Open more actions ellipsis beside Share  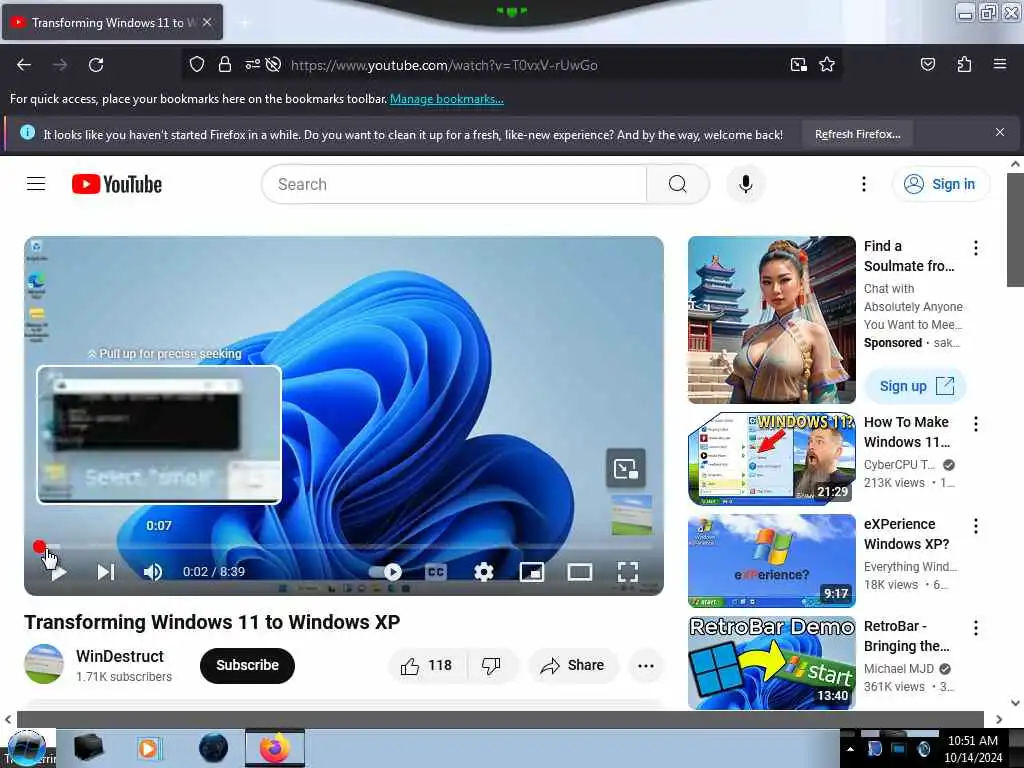[645, 665]
